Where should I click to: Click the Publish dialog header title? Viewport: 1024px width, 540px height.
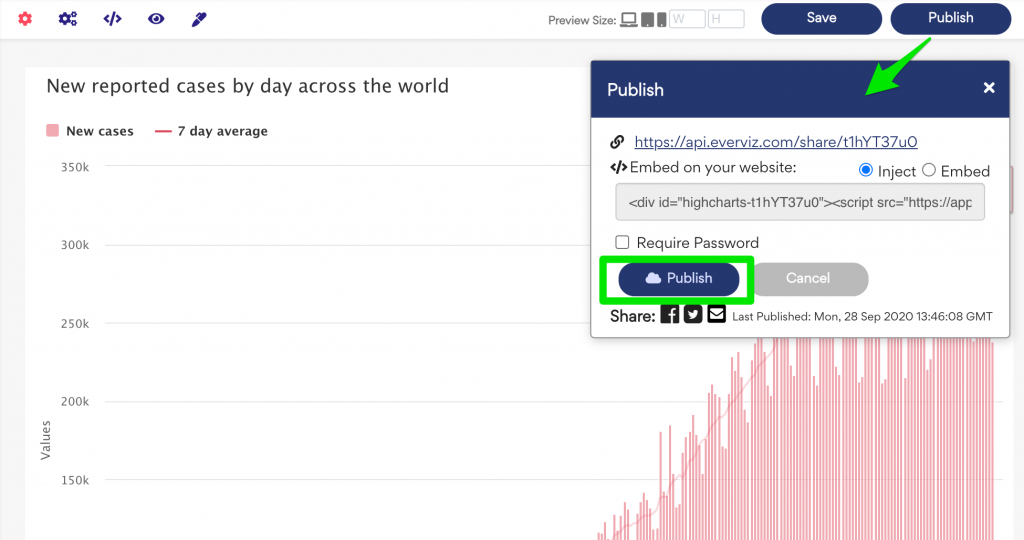(635, 89)
